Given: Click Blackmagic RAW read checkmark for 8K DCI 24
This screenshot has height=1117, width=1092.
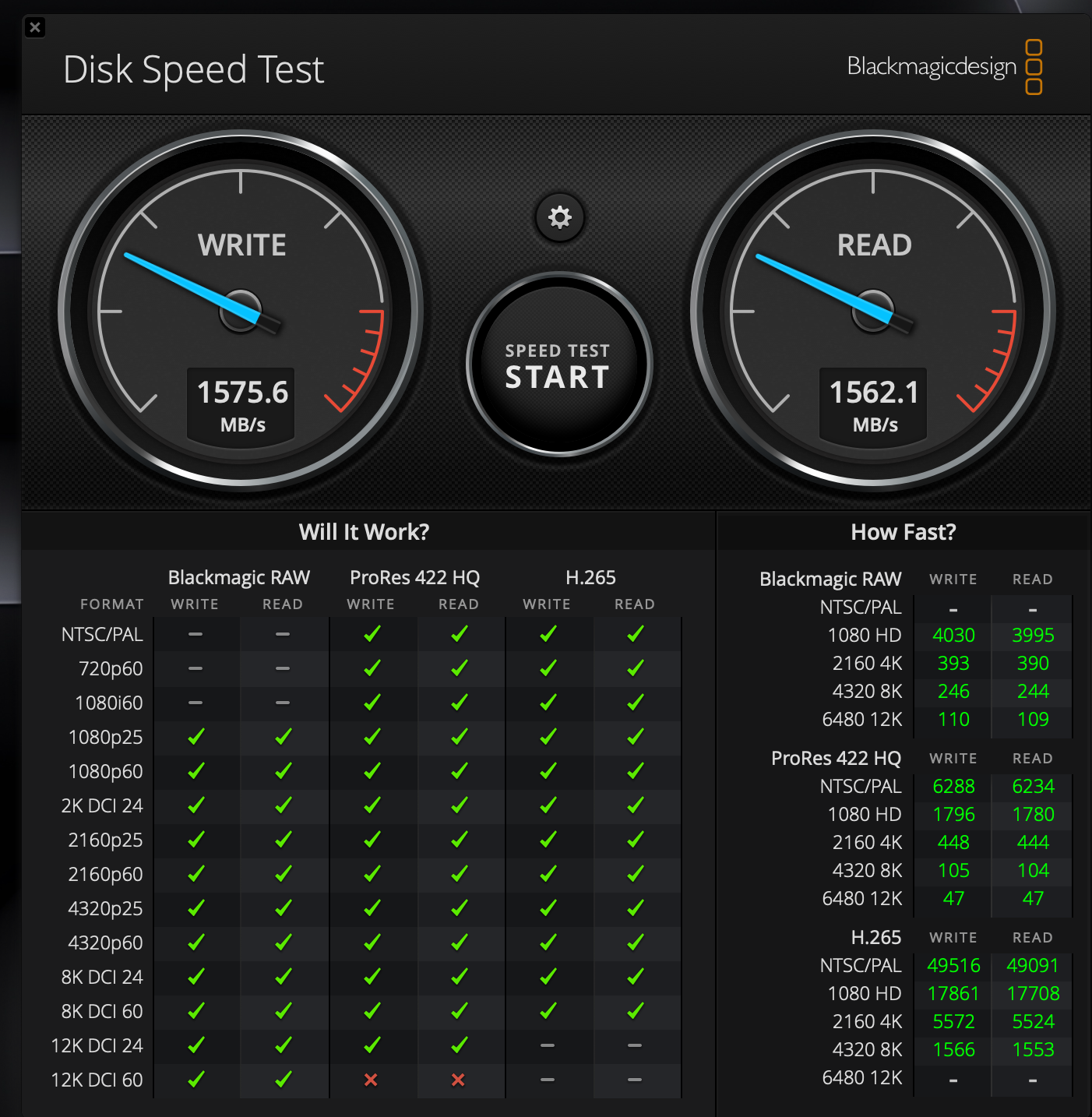Looking at the screenshot, I should (284, 976).
